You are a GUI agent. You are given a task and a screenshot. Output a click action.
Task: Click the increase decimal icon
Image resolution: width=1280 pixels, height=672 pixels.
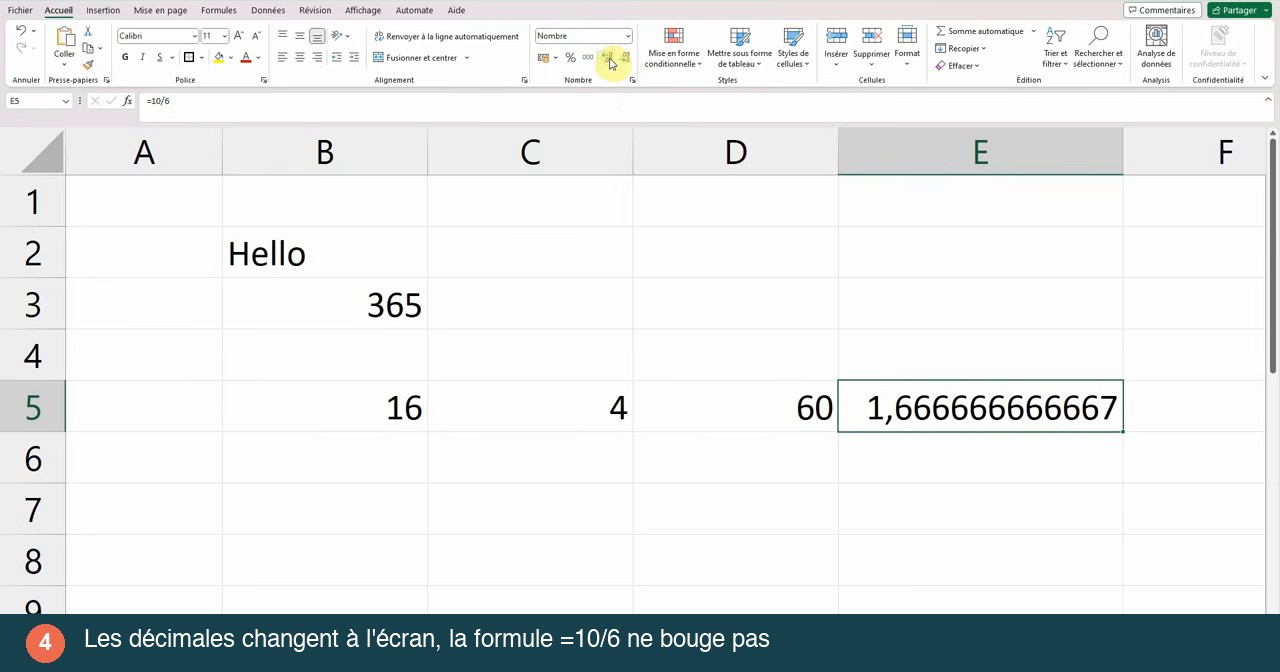coord(607,58)
